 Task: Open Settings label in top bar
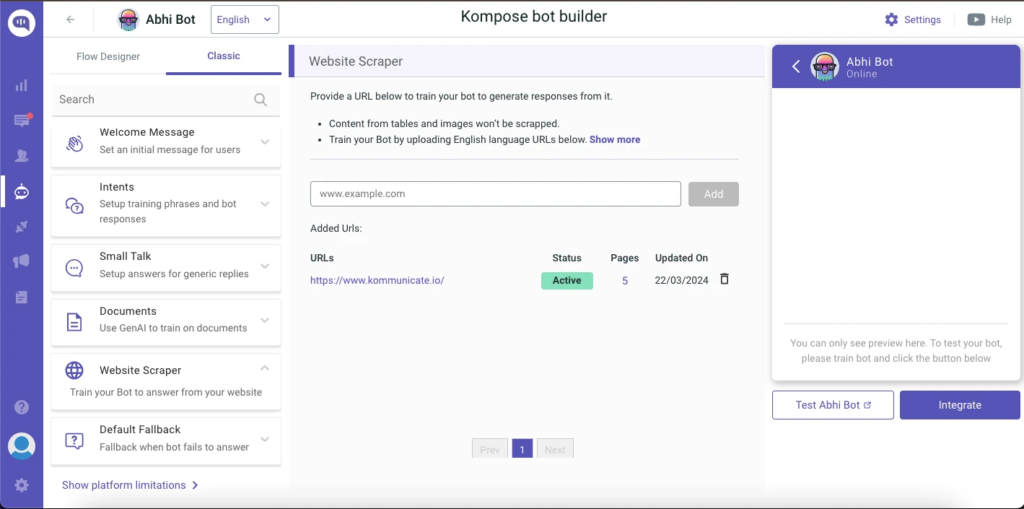pos(922,20)
